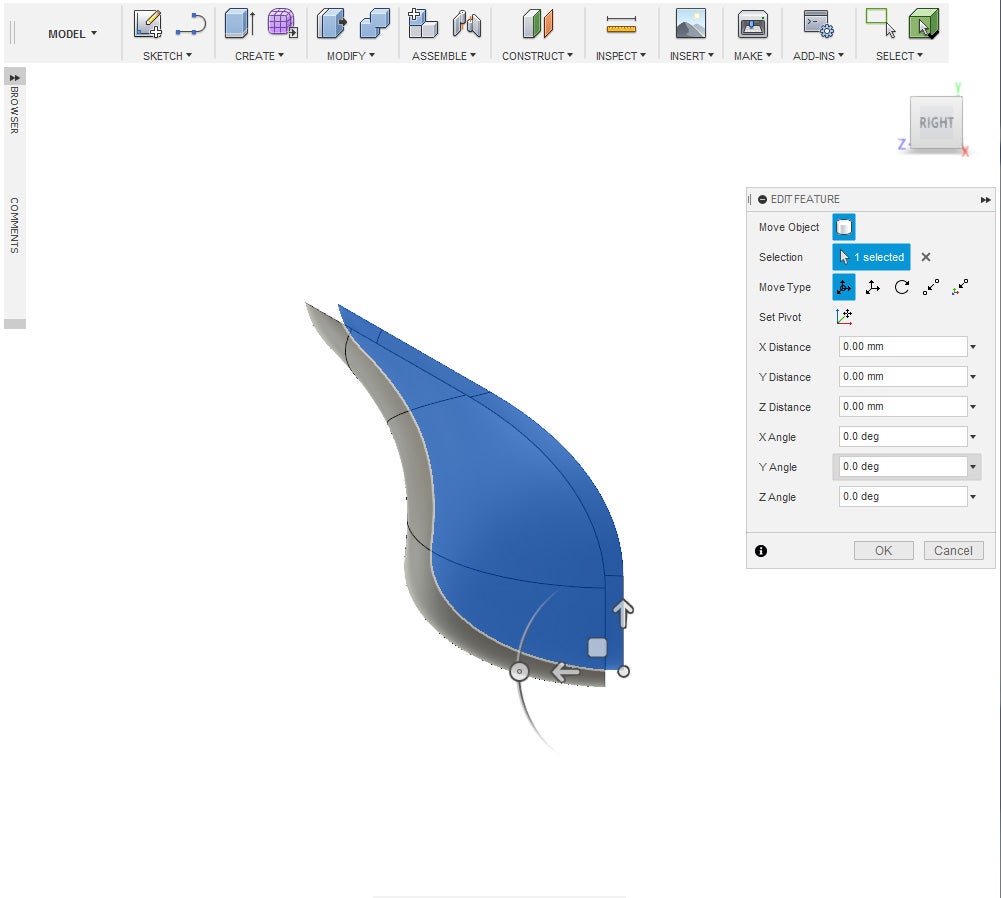Click the Z Distance input field

902,407
